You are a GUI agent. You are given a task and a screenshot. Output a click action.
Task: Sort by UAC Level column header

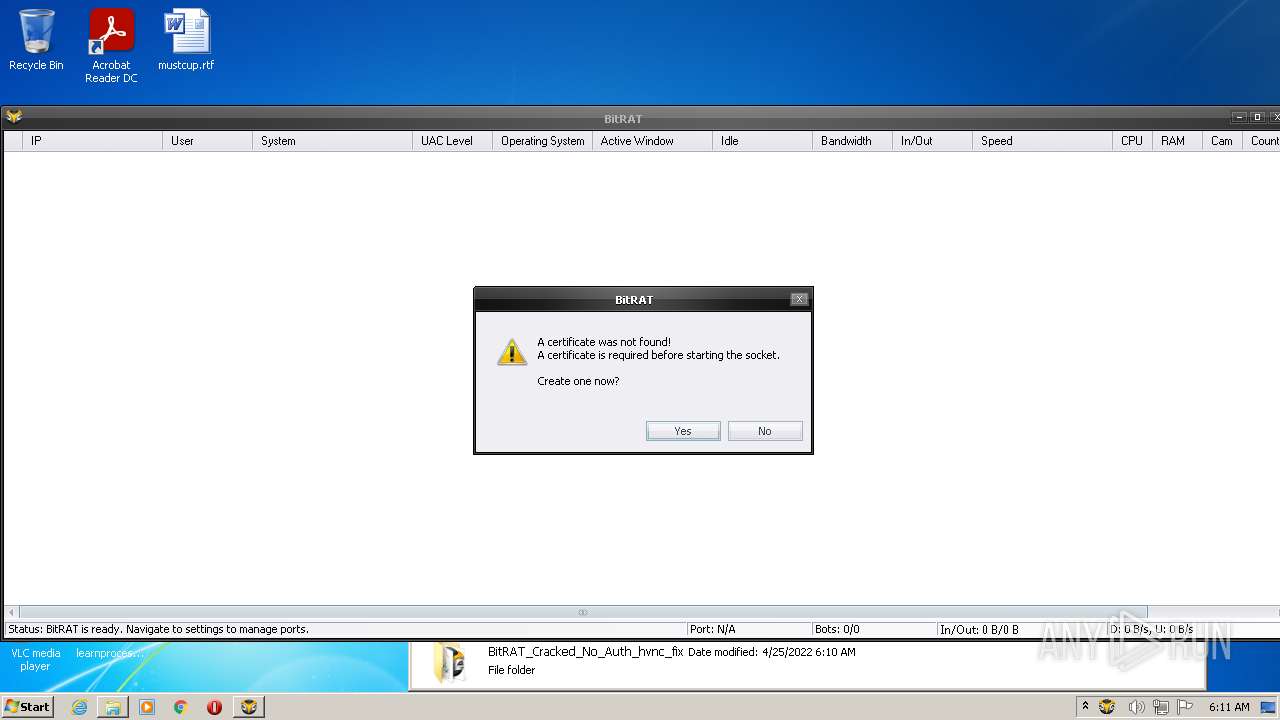[x=452, y=141]
